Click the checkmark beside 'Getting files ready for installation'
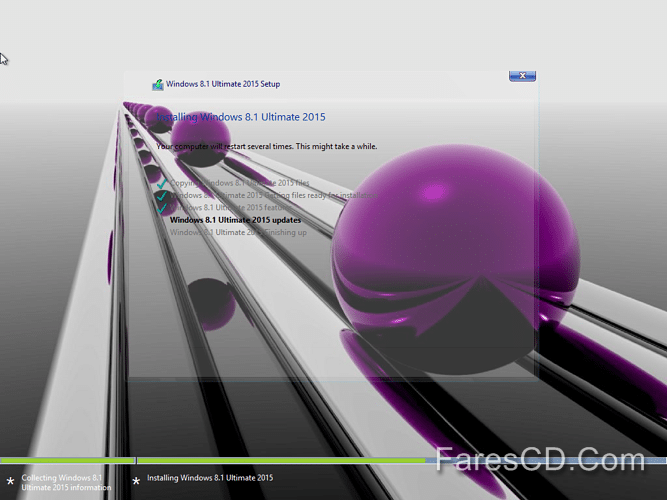 [x=162, y=196]
